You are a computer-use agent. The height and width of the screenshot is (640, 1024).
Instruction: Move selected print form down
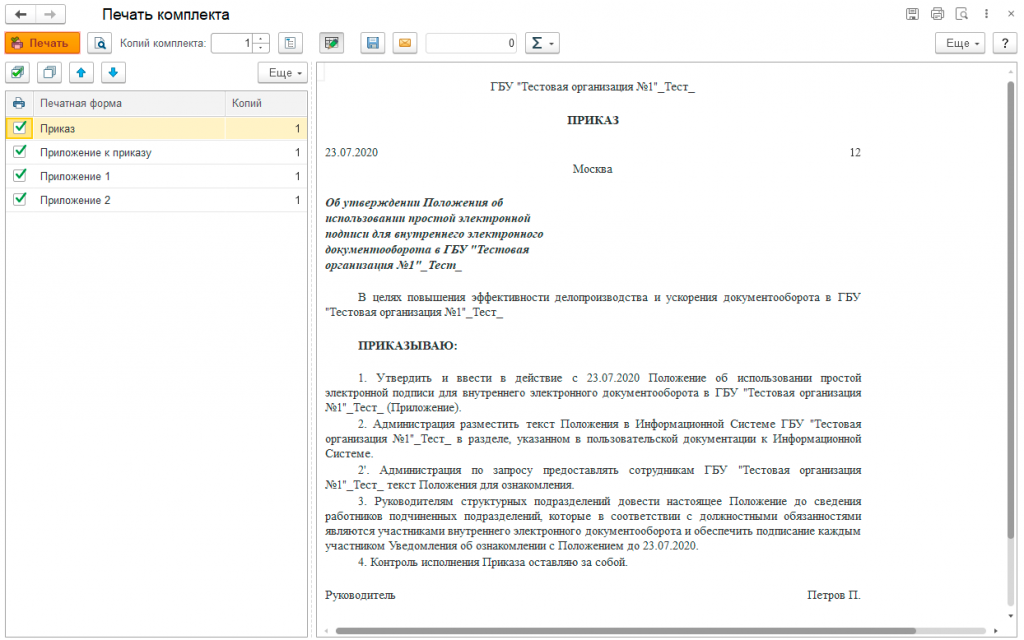click(x=112, y=72)
